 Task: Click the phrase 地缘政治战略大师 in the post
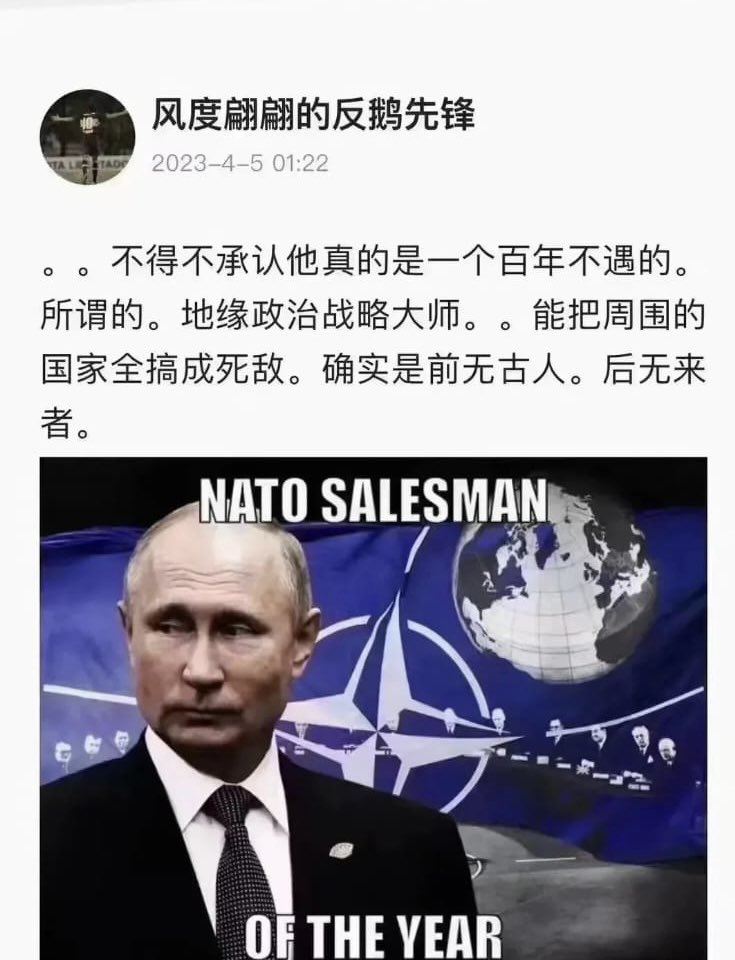[x=321, y=317]
